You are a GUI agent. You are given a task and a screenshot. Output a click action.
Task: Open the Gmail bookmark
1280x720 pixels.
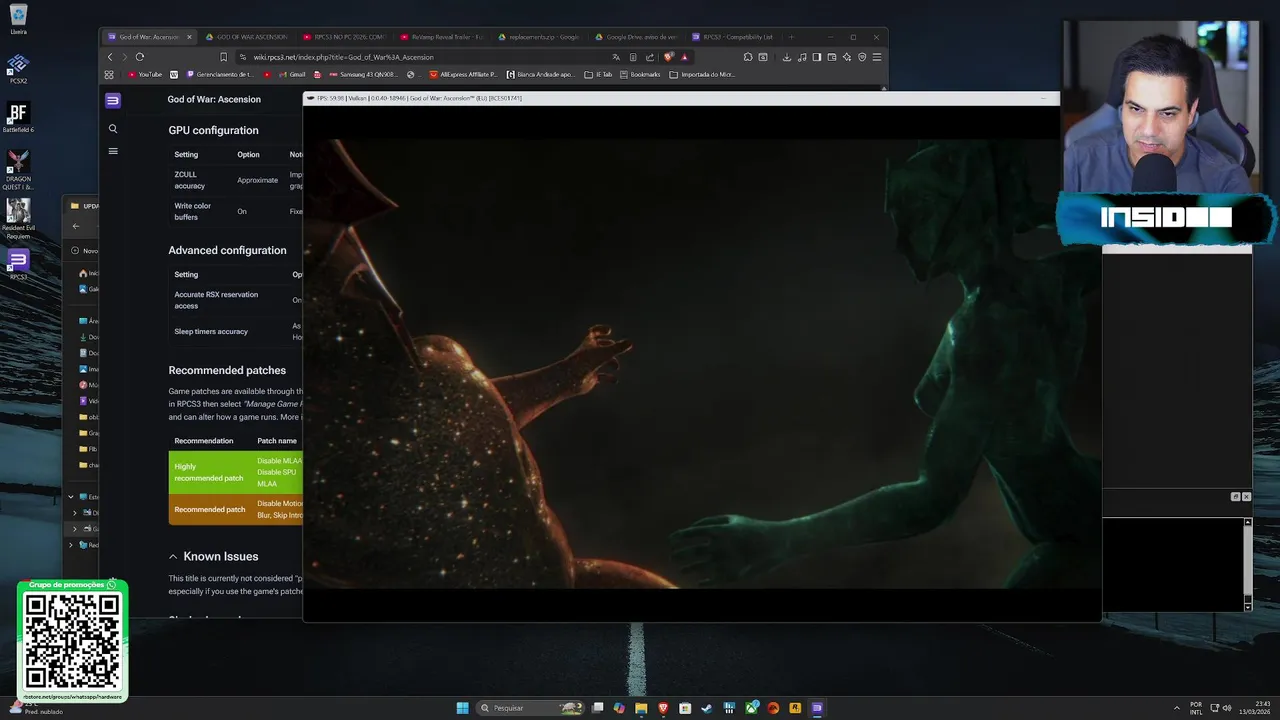pyautogui.click(x=293, y=74)
